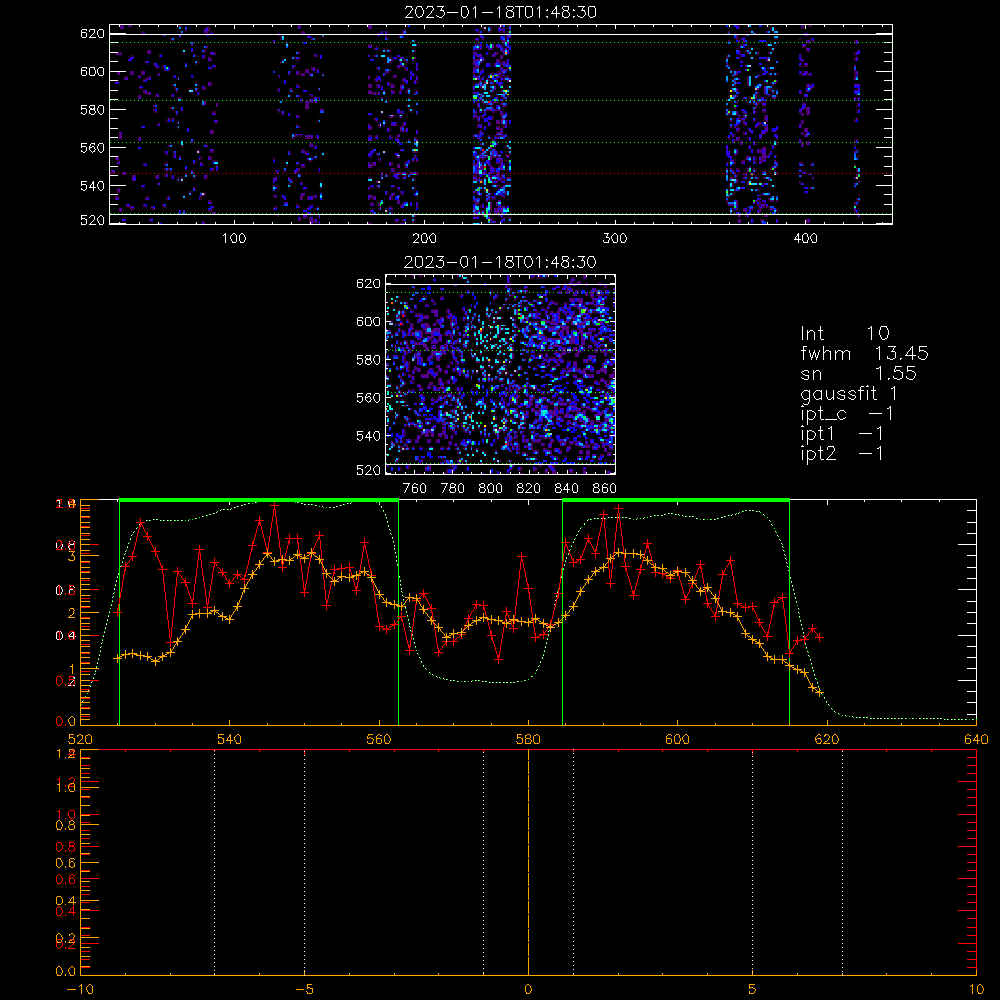
Task: Click the 'ipt1 -1' text line
Action: point(842,434)
